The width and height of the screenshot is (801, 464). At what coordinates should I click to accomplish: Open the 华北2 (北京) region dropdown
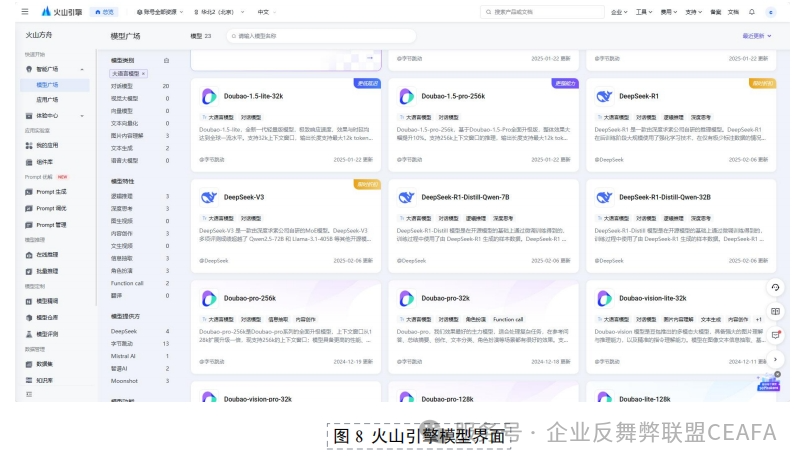point(219,12)
